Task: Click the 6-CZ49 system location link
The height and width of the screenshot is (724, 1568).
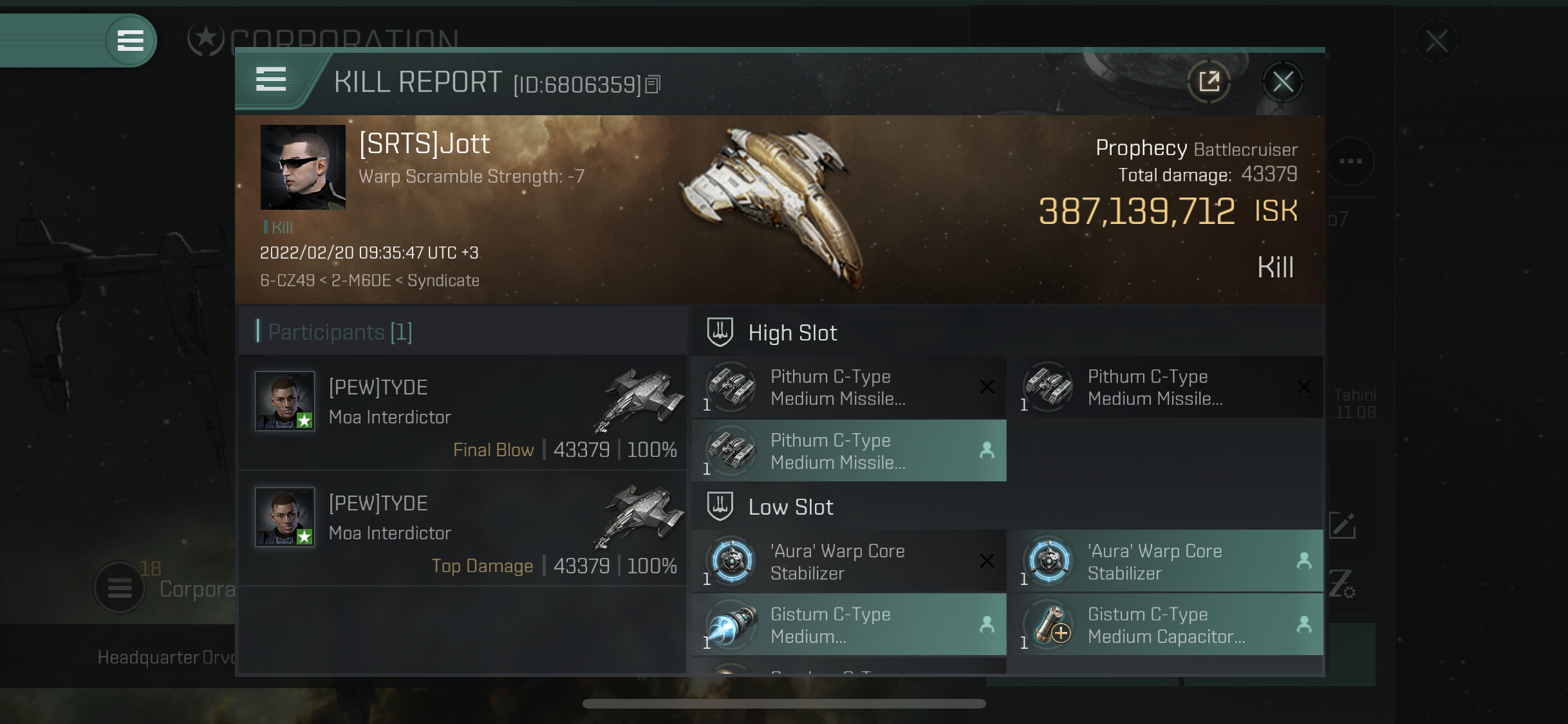Action: (x=287, y=281)
